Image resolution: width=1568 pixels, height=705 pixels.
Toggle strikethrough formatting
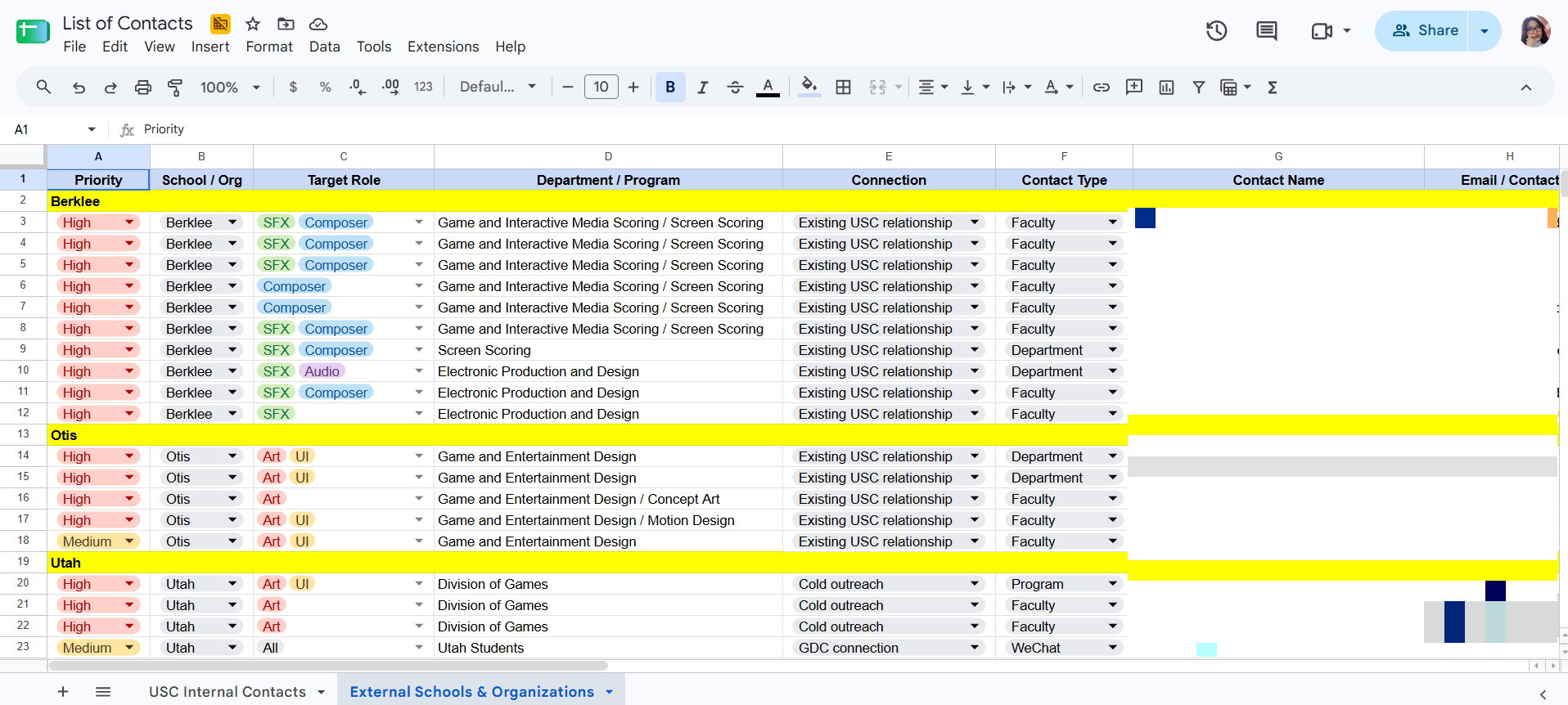click(735, 88)
